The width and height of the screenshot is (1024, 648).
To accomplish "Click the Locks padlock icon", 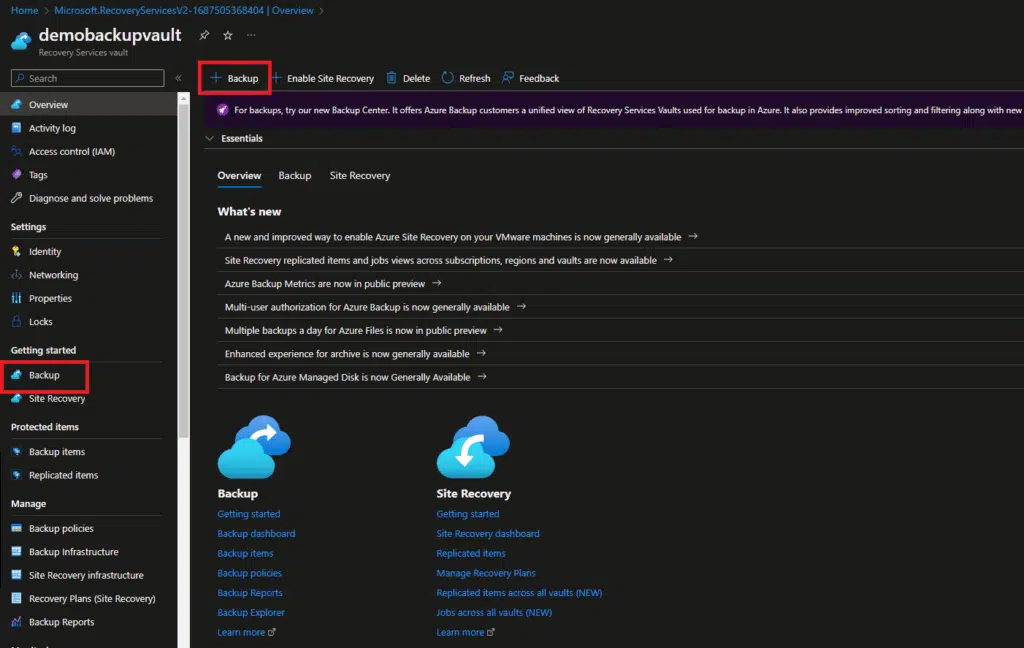I will click(16, 321).
